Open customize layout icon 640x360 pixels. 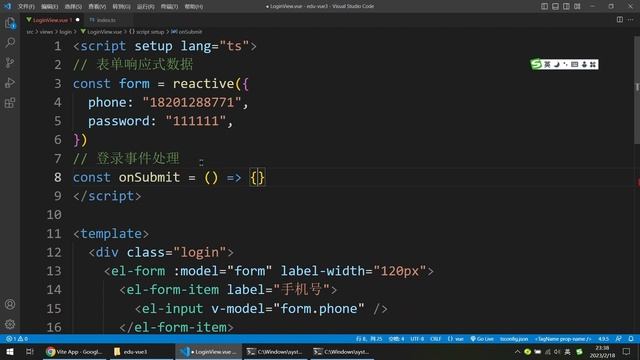point(577,6)
